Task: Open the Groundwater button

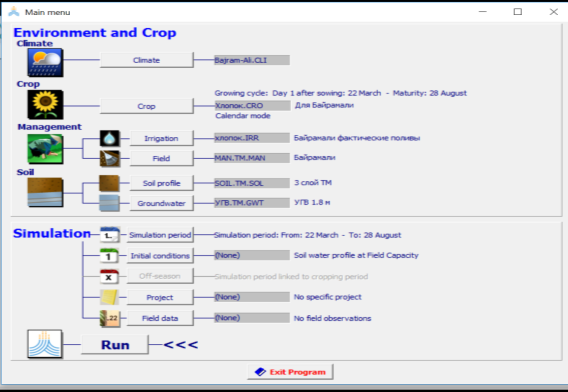Action: [x=162, y=203]
